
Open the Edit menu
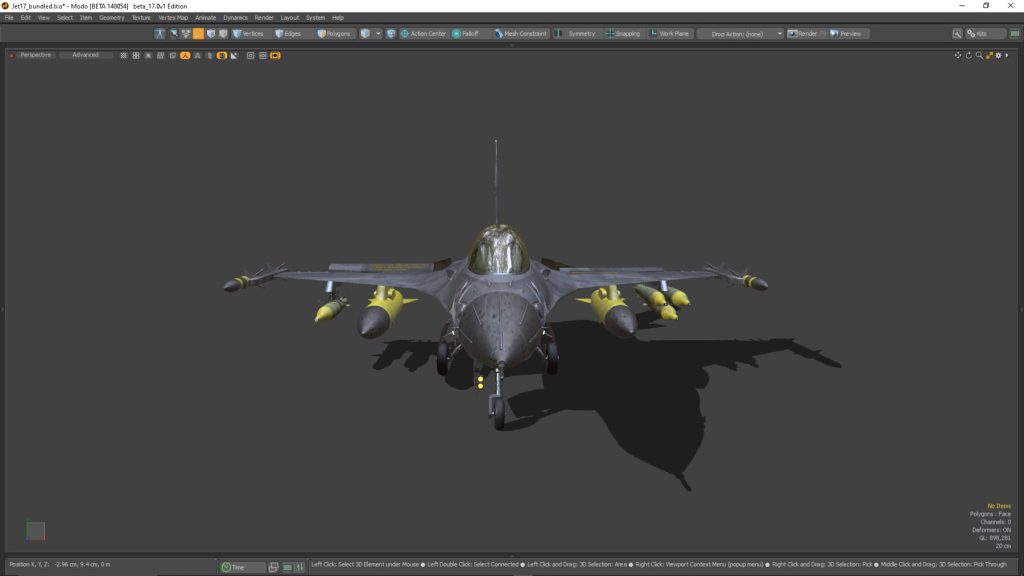(25, 18)
